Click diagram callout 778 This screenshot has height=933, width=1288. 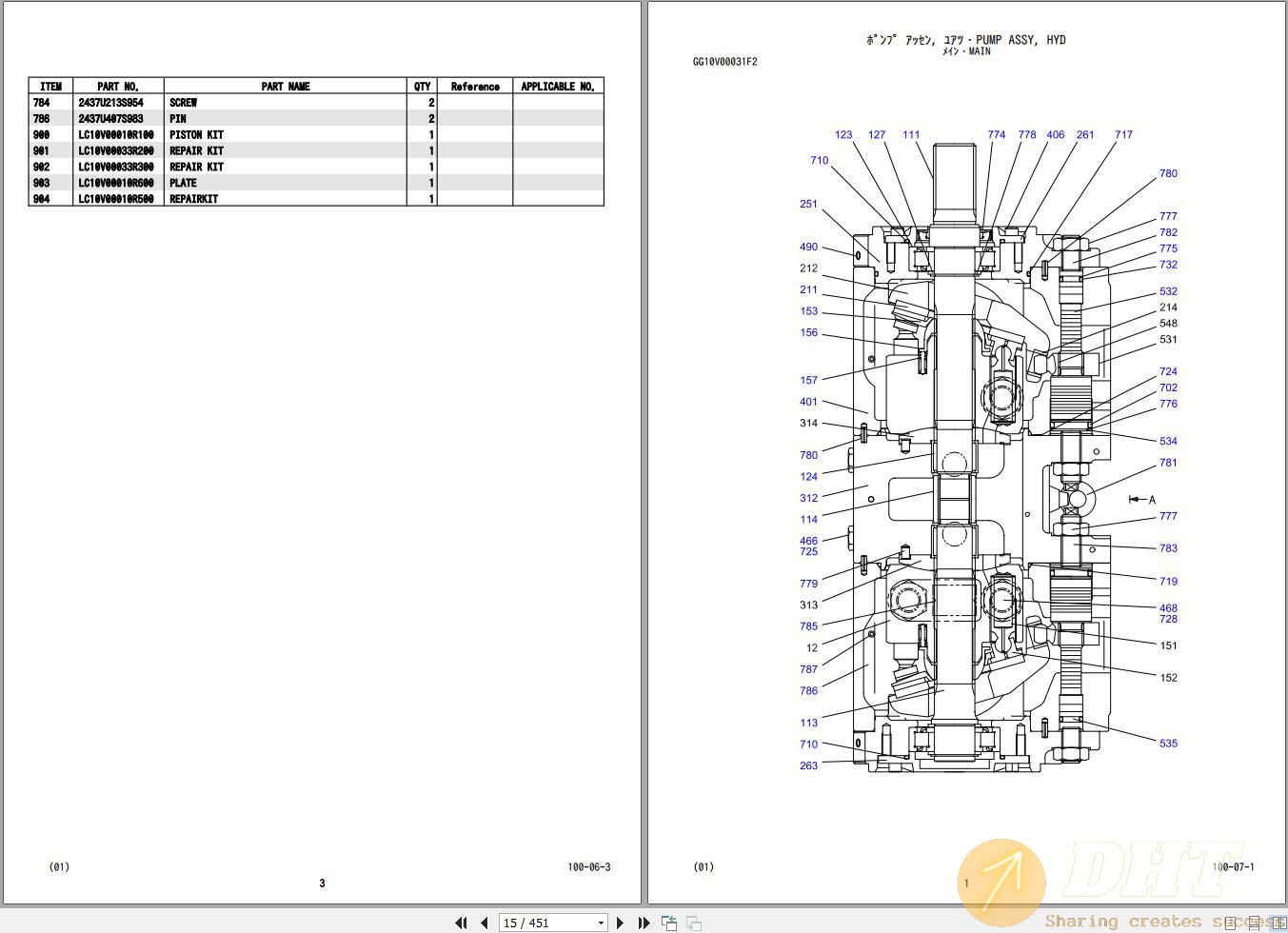pyautogui.click(x=1027, y=135)
